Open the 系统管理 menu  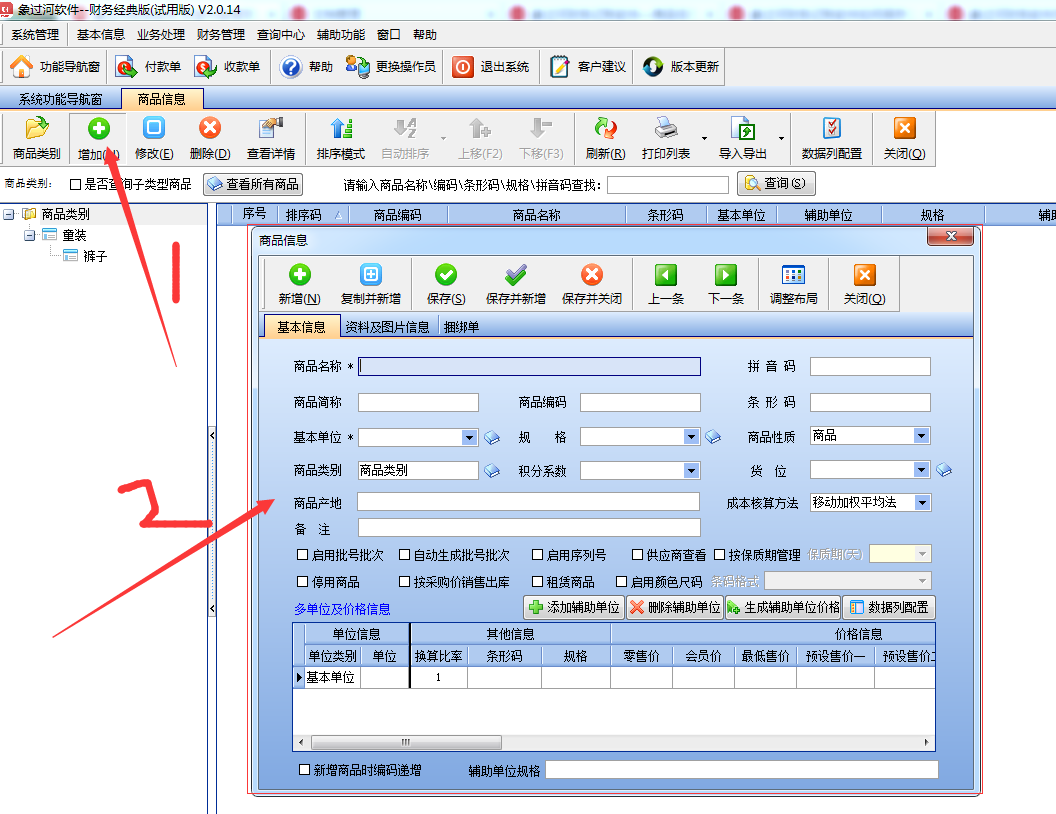35,35
